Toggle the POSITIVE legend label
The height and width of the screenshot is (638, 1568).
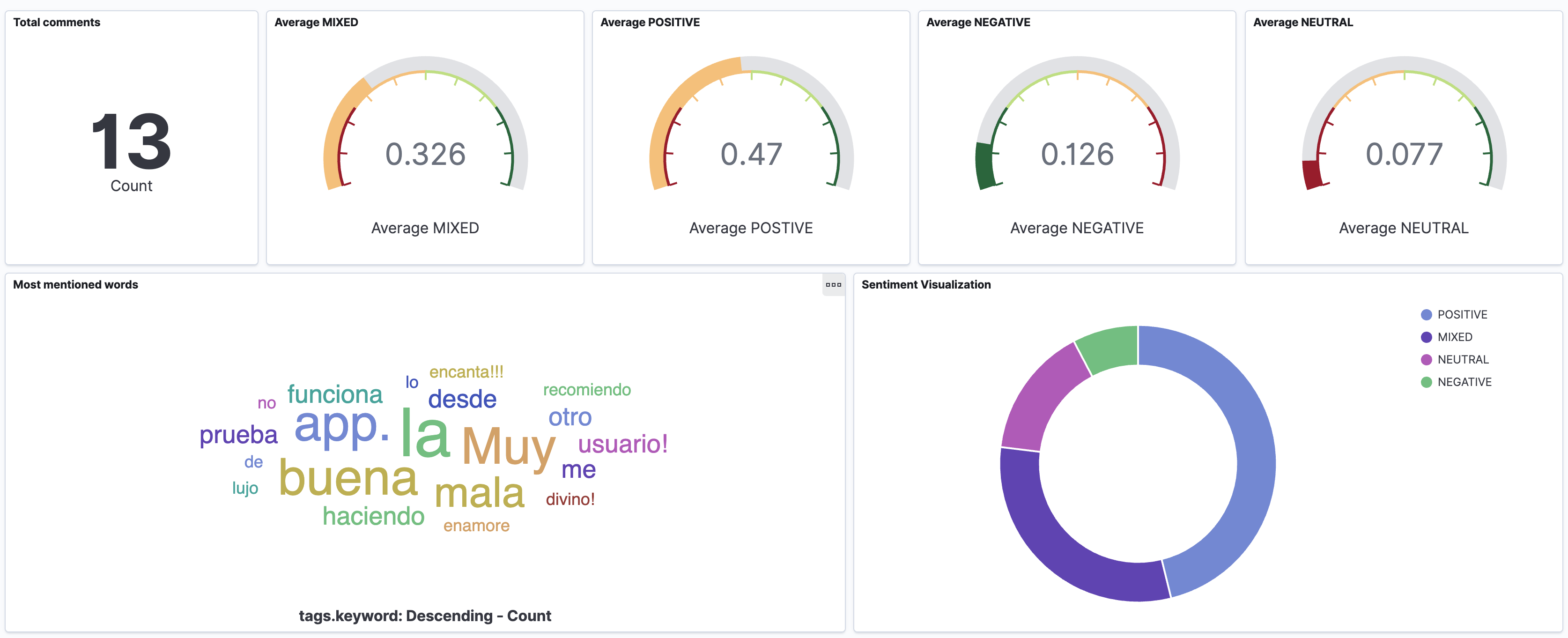coord(1462,315)
